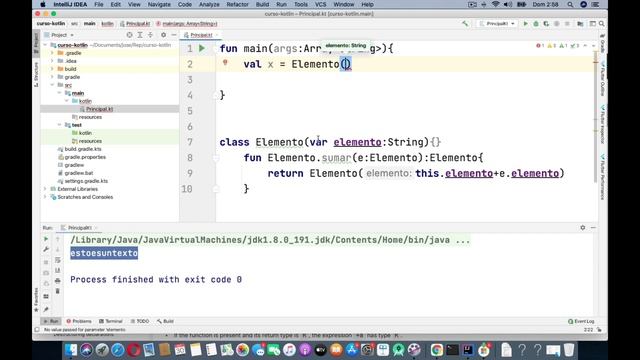Click wrench icon in Run panel

(x=46, y=249)
